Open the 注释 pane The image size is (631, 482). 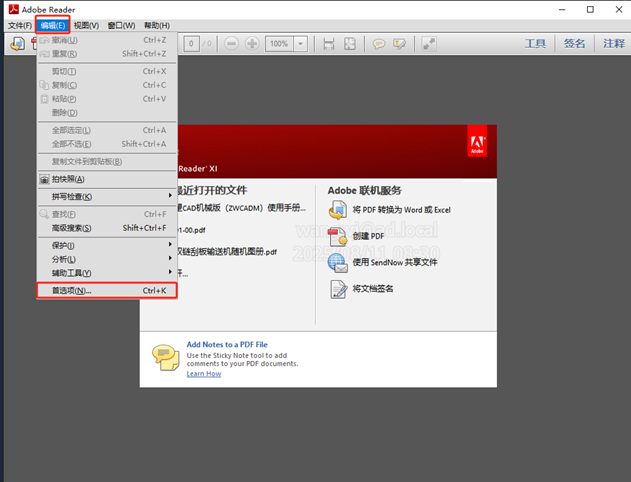point(612,44)
